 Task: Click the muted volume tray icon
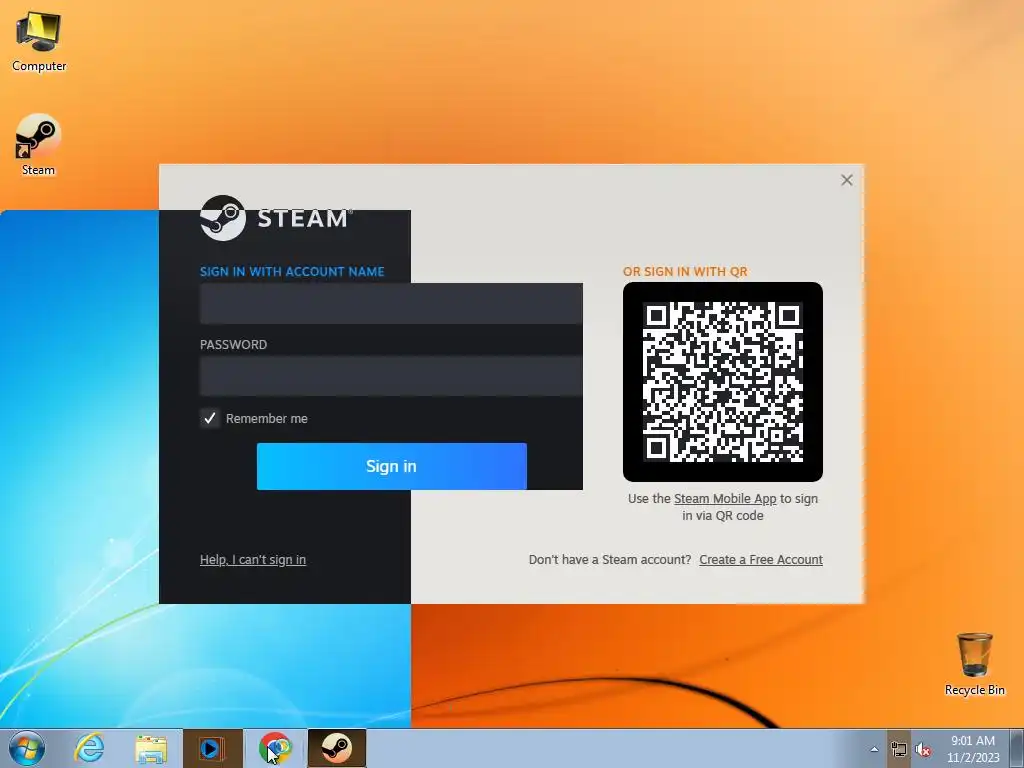click(923, 749)
